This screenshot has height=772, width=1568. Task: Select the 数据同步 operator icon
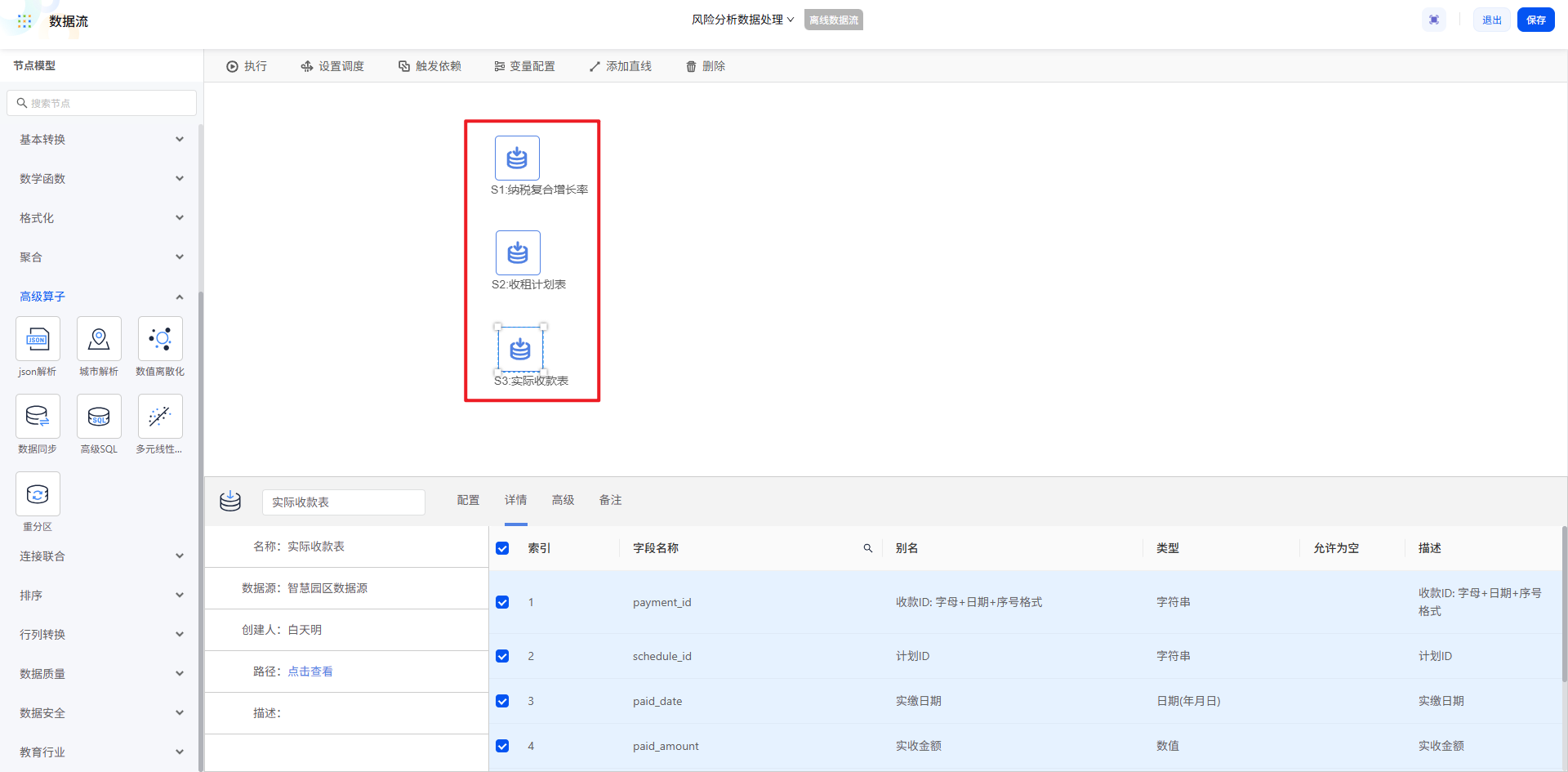click(x=38, y=416)
